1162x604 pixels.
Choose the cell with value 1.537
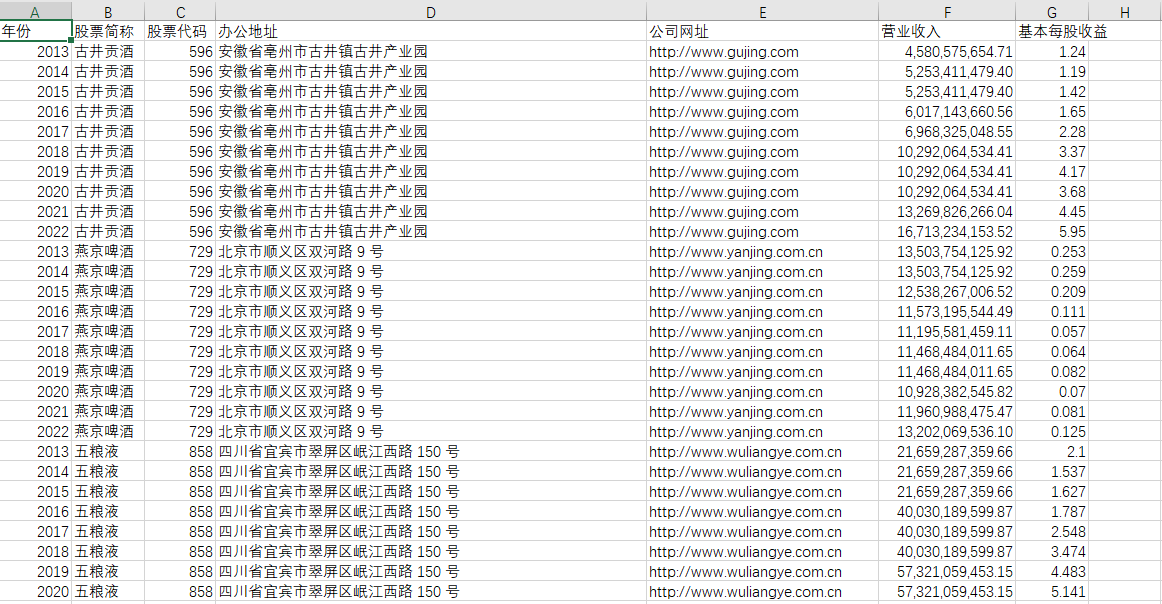tap(1052, 472)
